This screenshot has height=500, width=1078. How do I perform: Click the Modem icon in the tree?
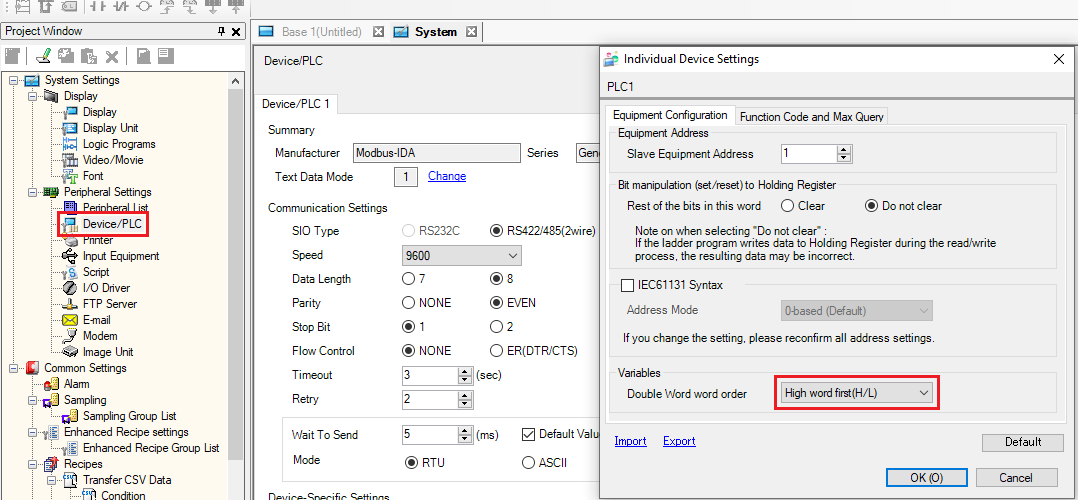coord(70,336)
